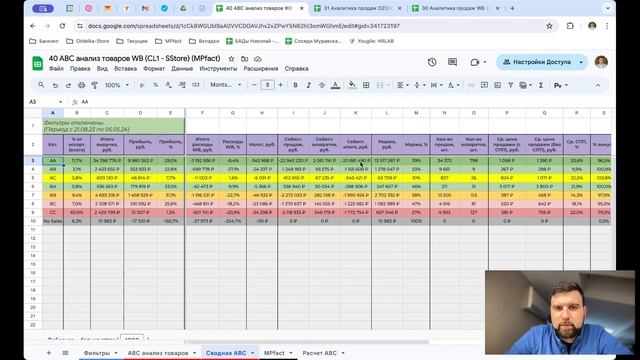Add a new sheet with plus
Screen dimensions: 640x360
point(49,353)
